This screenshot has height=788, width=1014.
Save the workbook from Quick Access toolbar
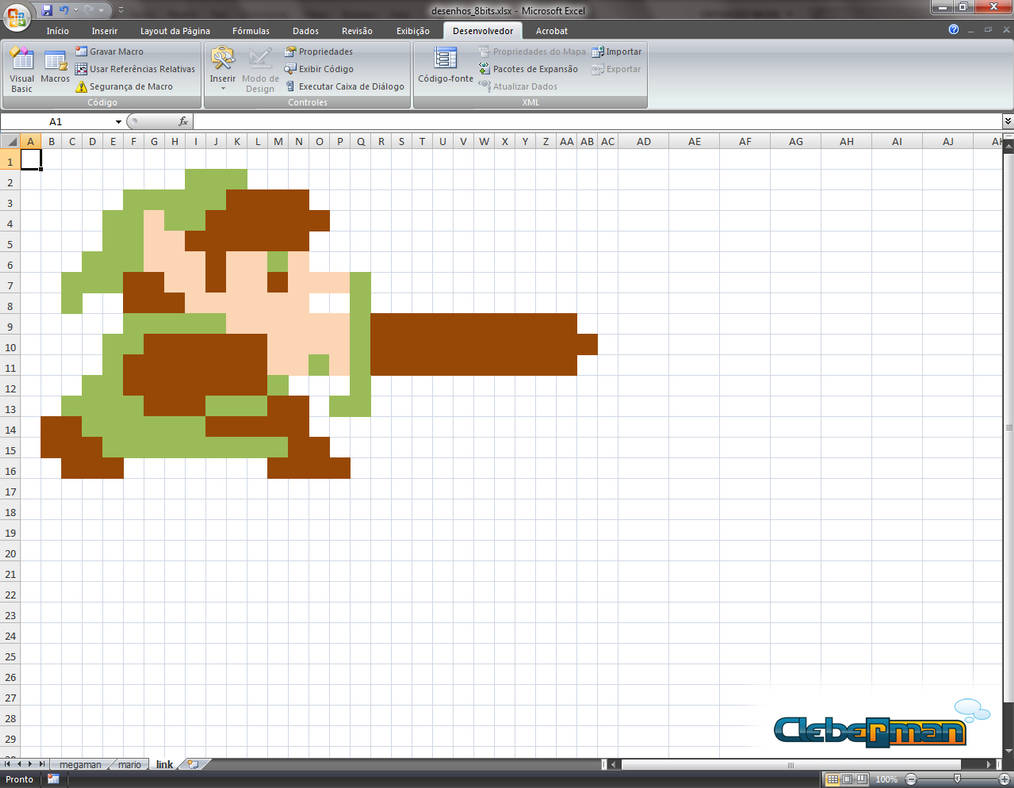tap(47, 10)
